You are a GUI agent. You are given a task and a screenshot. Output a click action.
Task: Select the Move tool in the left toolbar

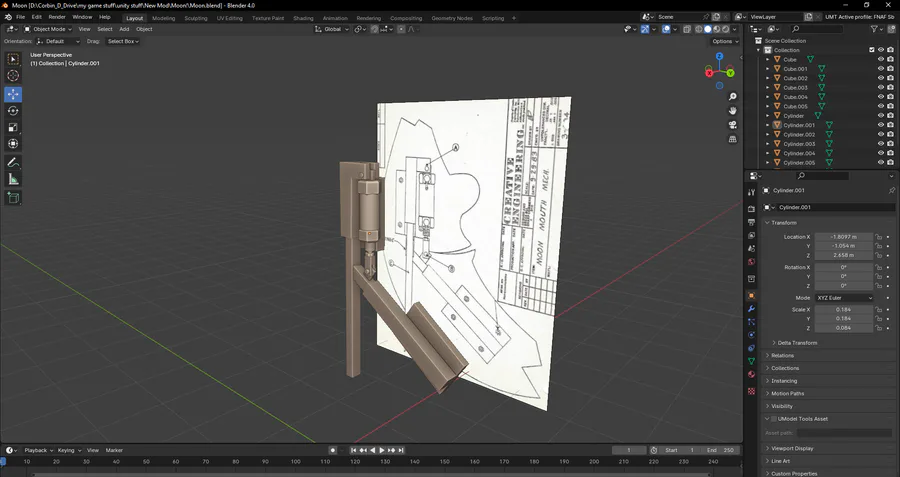pos(13,93)
